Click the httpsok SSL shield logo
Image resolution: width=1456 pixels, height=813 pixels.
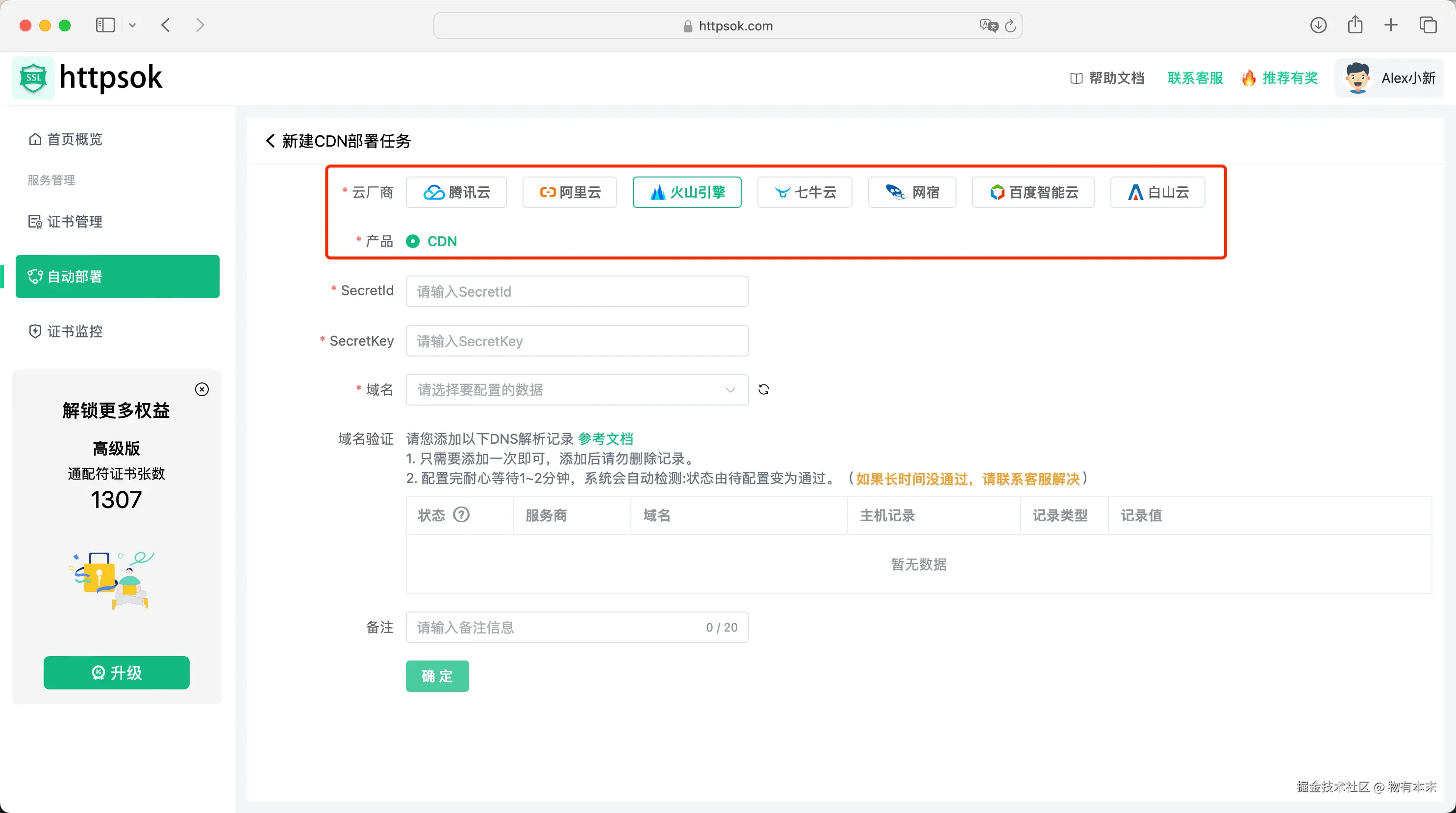coord(33,78)
